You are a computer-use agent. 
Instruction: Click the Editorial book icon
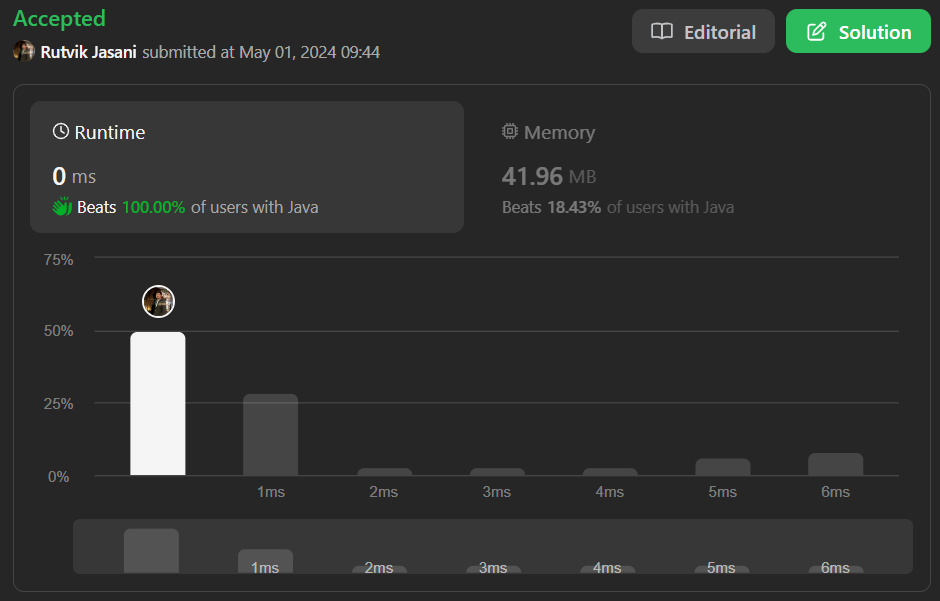point(662,32)
